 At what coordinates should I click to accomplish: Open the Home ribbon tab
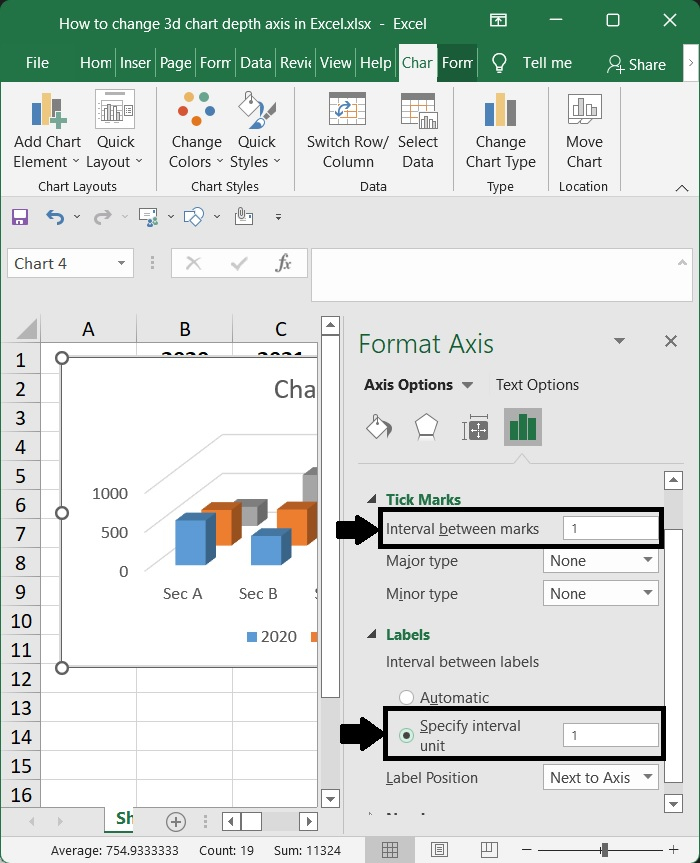point(96,63)
